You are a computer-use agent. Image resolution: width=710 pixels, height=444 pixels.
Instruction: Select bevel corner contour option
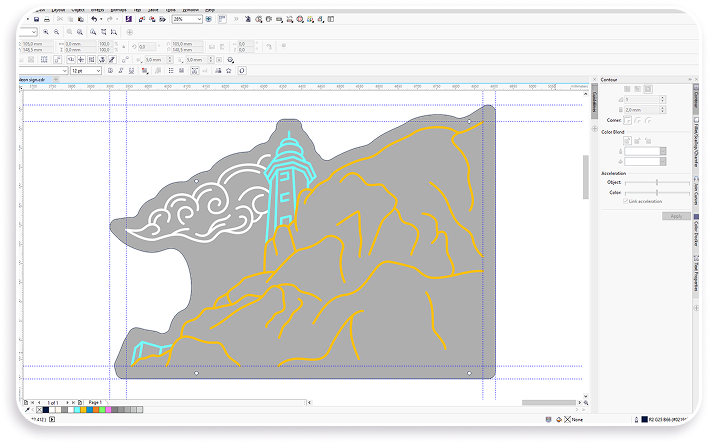tap(648, 120)
